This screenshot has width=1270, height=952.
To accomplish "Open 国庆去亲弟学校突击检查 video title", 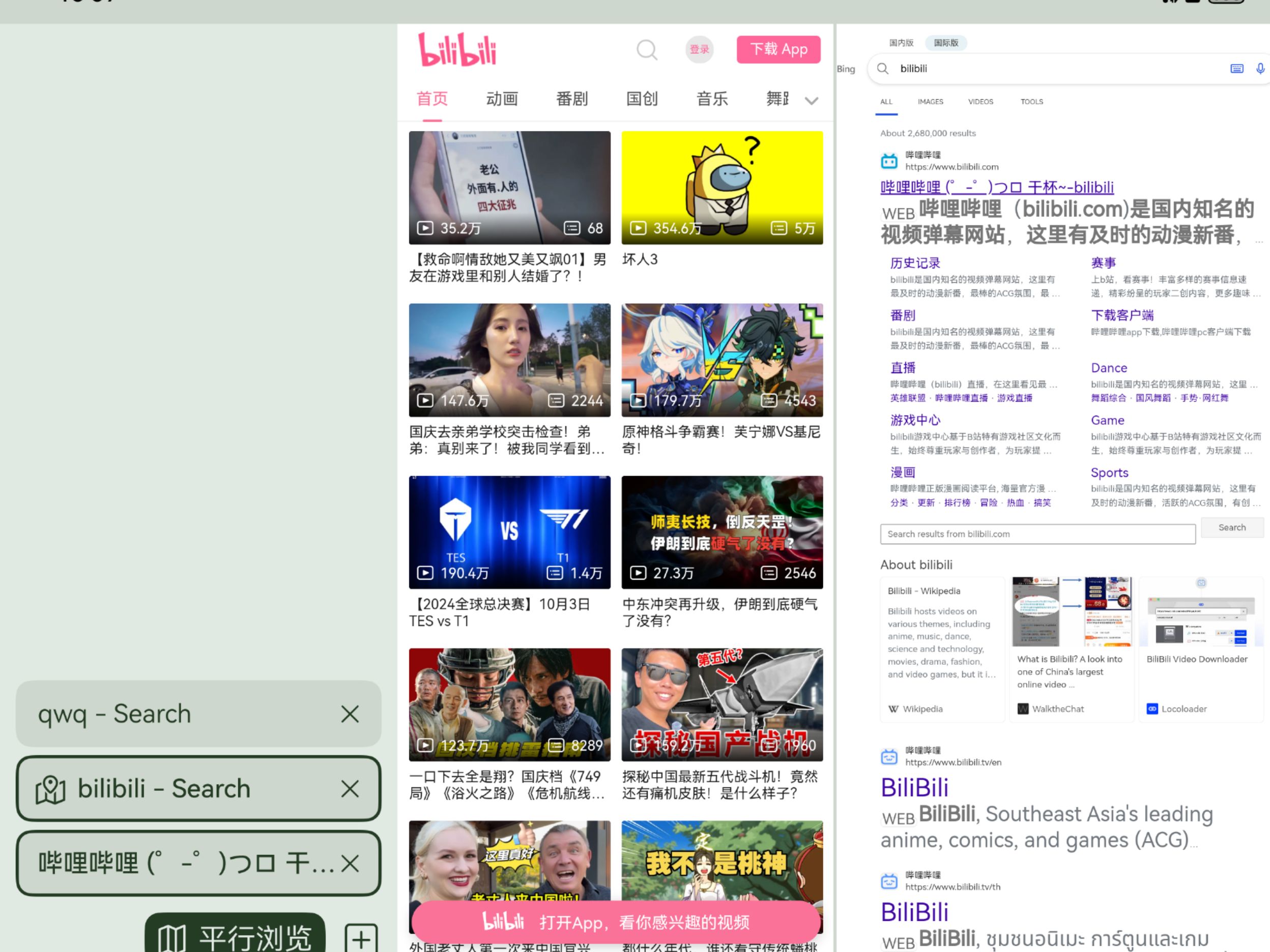I will coord(507,440).
